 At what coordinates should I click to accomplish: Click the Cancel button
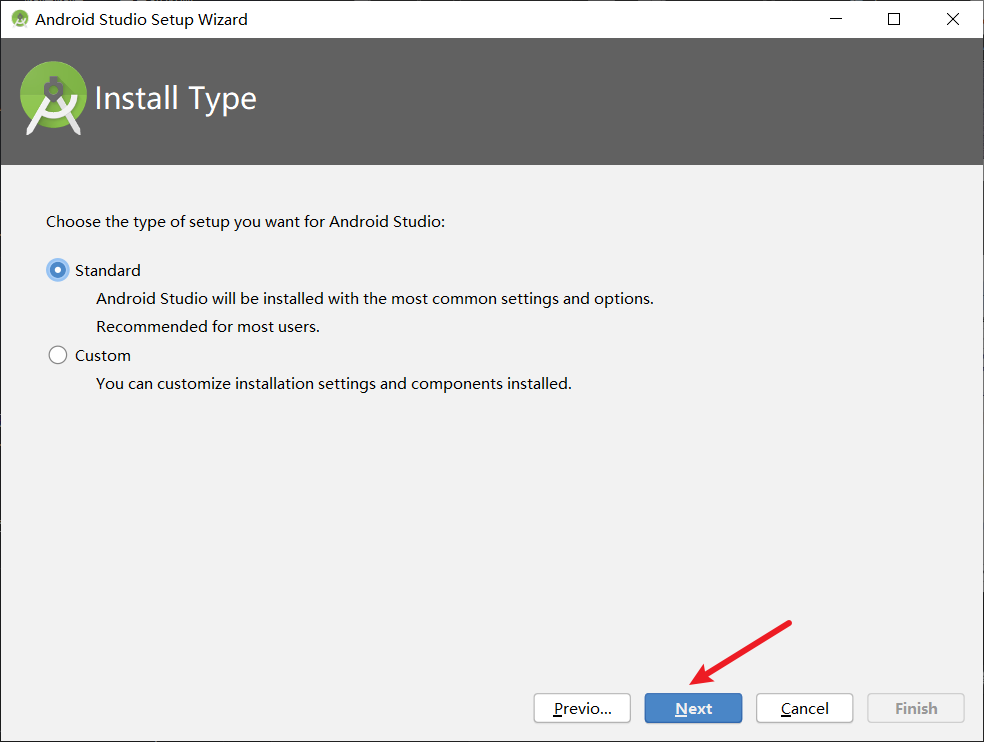[x=804, y=708]
